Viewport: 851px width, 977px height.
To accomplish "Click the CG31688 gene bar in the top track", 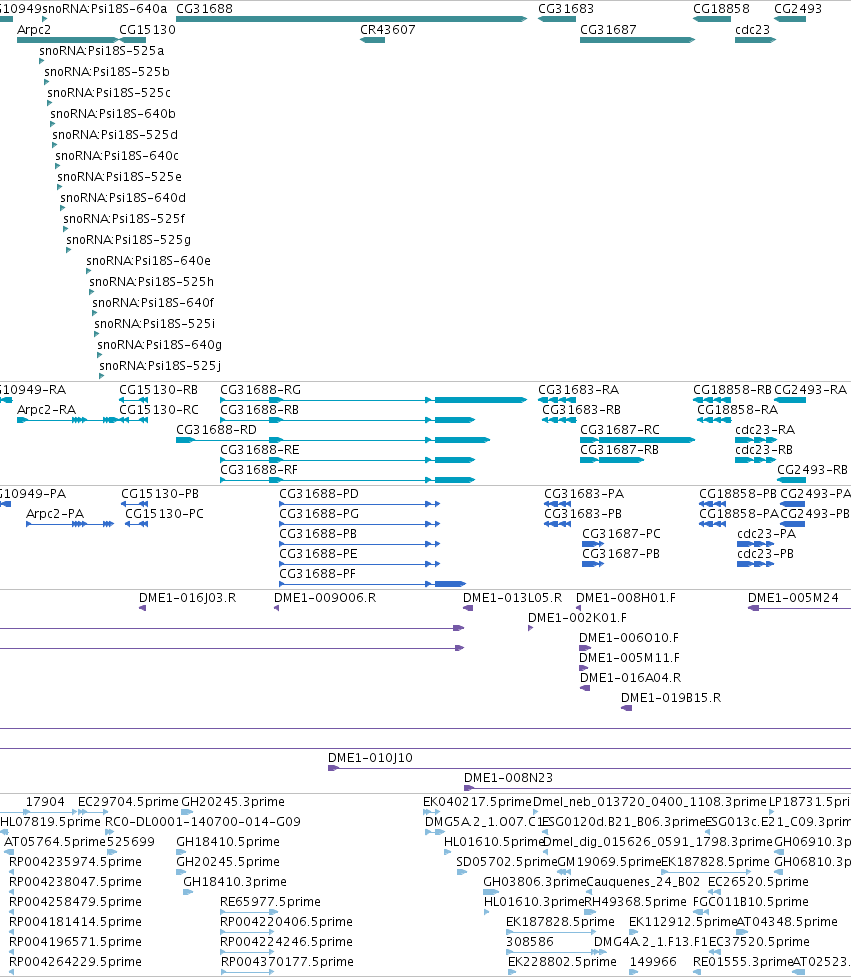I will (x=351, y=19).
